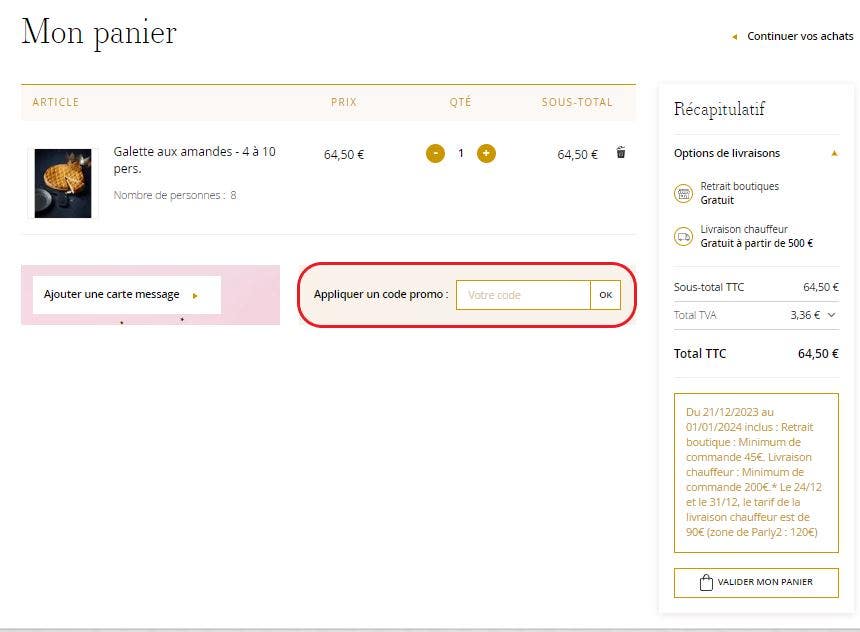Image resolution: width=860 pixels, height=632 pixels.
Task: Open Ajouter une carte message
Action: click(127, 295)
